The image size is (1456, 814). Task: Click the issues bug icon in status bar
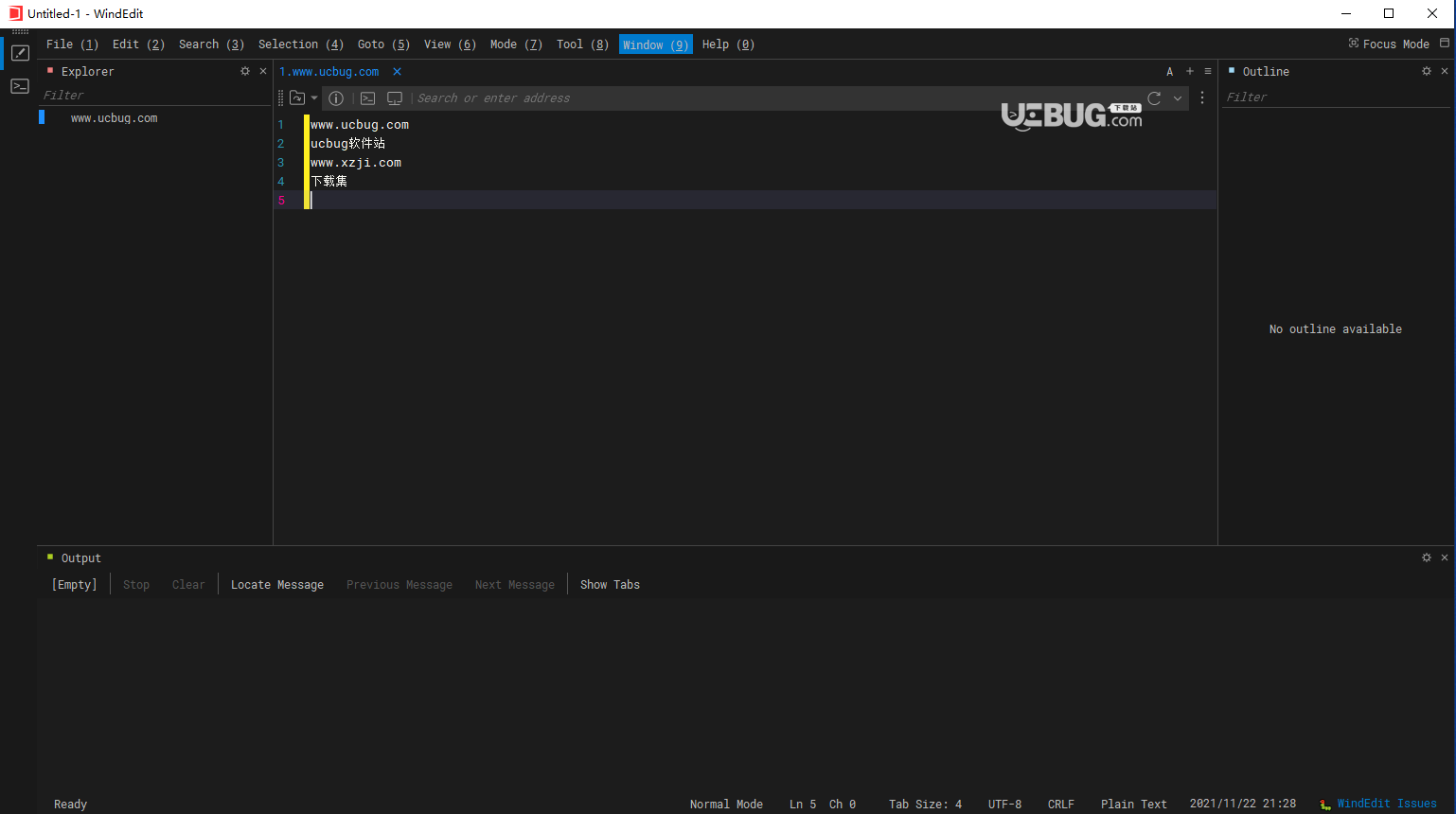[1325, 805]
